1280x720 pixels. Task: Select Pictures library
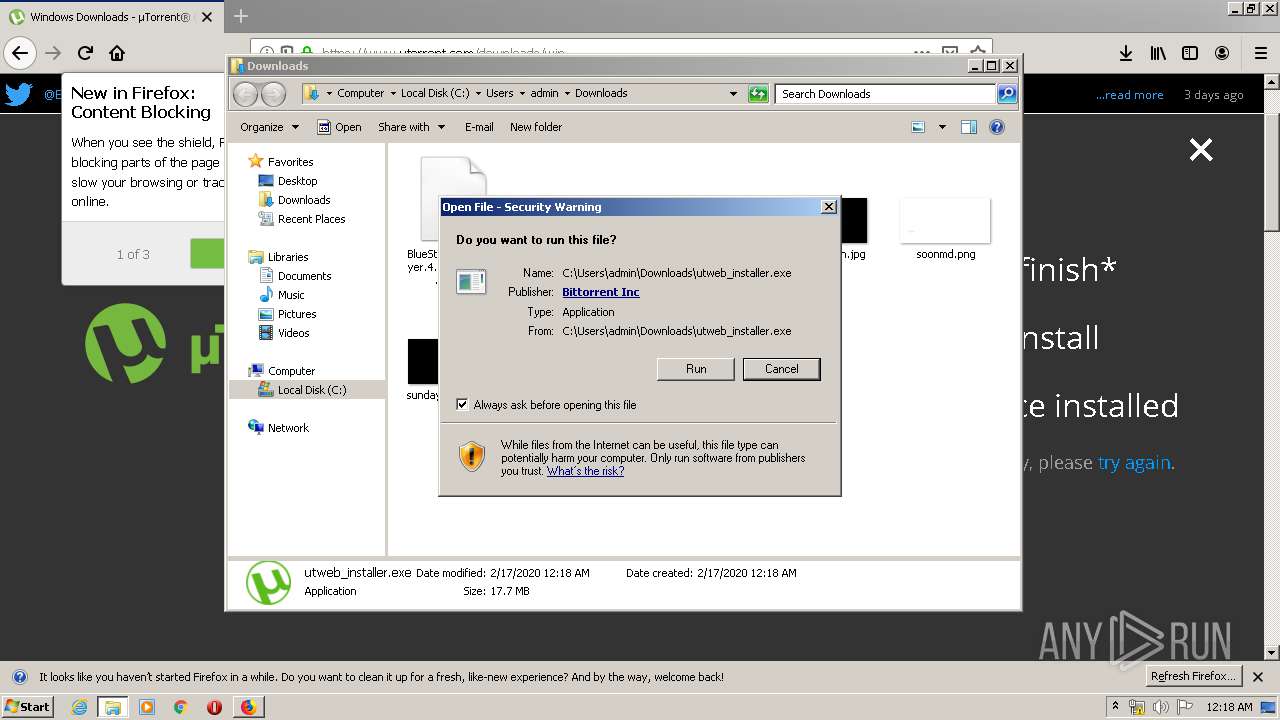pos(297,314)
